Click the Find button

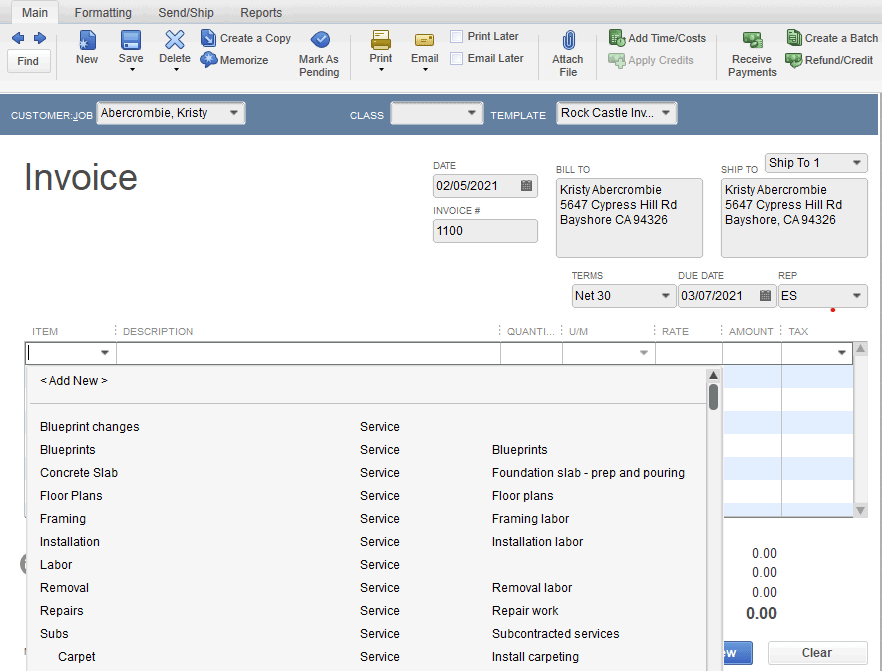(29, 61)
